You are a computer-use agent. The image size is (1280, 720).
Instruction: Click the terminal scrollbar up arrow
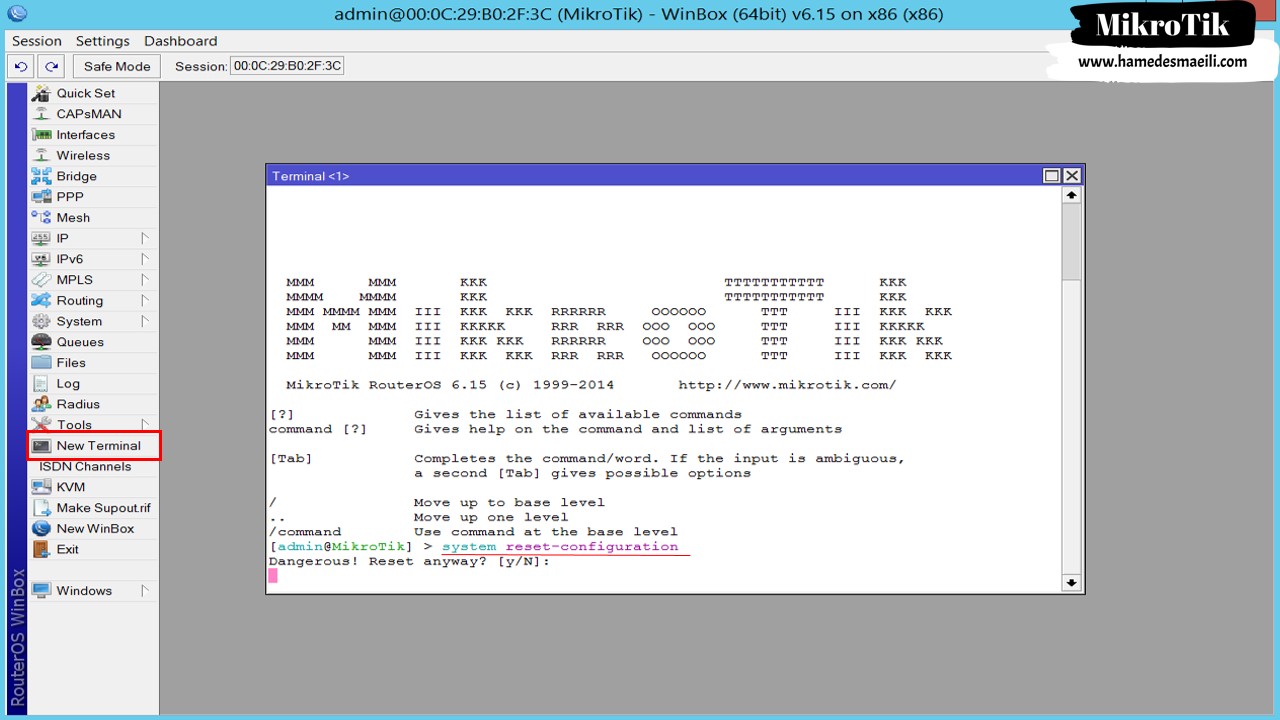pyautogui.click(x=1071, y=196)
